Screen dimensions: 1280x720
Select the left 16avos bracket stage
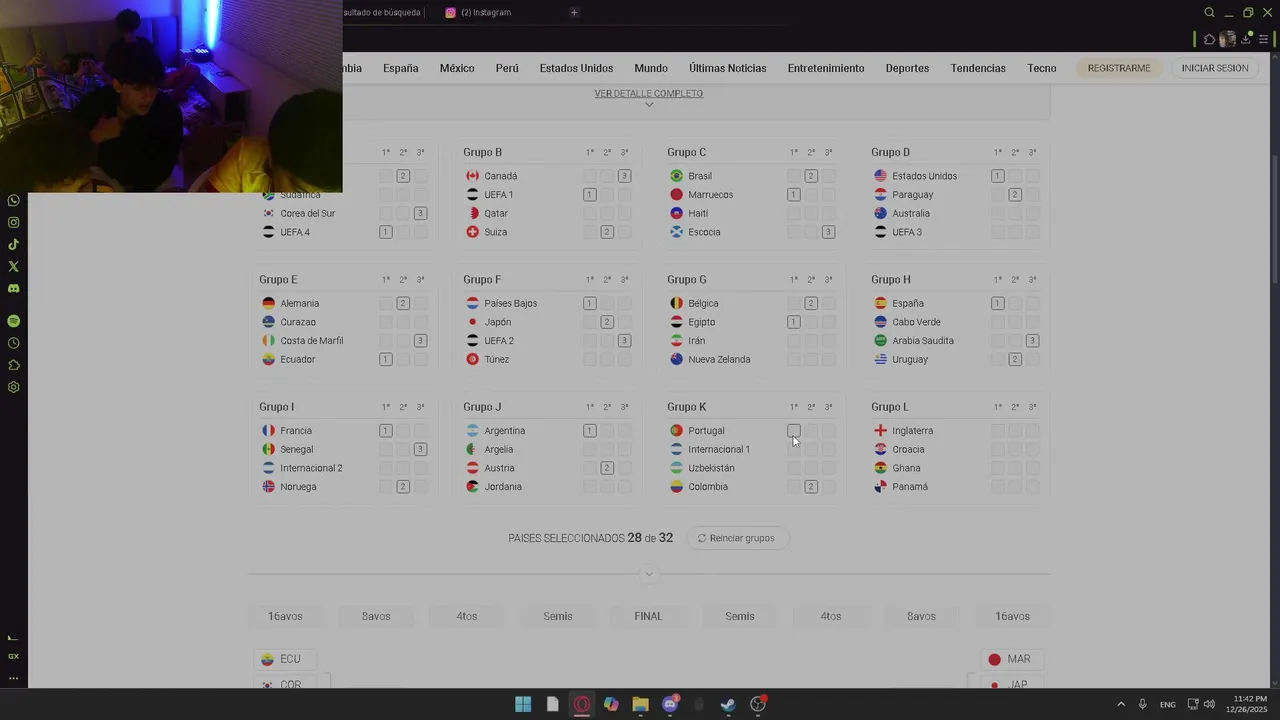point(285,616)
